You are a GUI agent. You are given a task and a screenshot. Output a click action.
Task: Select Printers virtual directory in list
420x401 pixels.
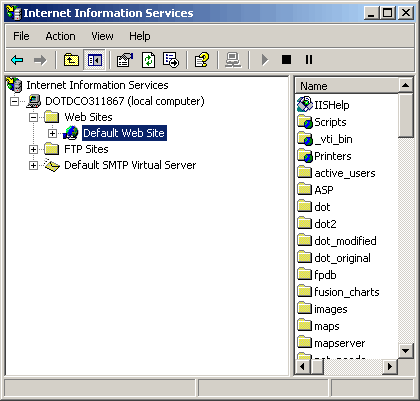coord(333,156)
